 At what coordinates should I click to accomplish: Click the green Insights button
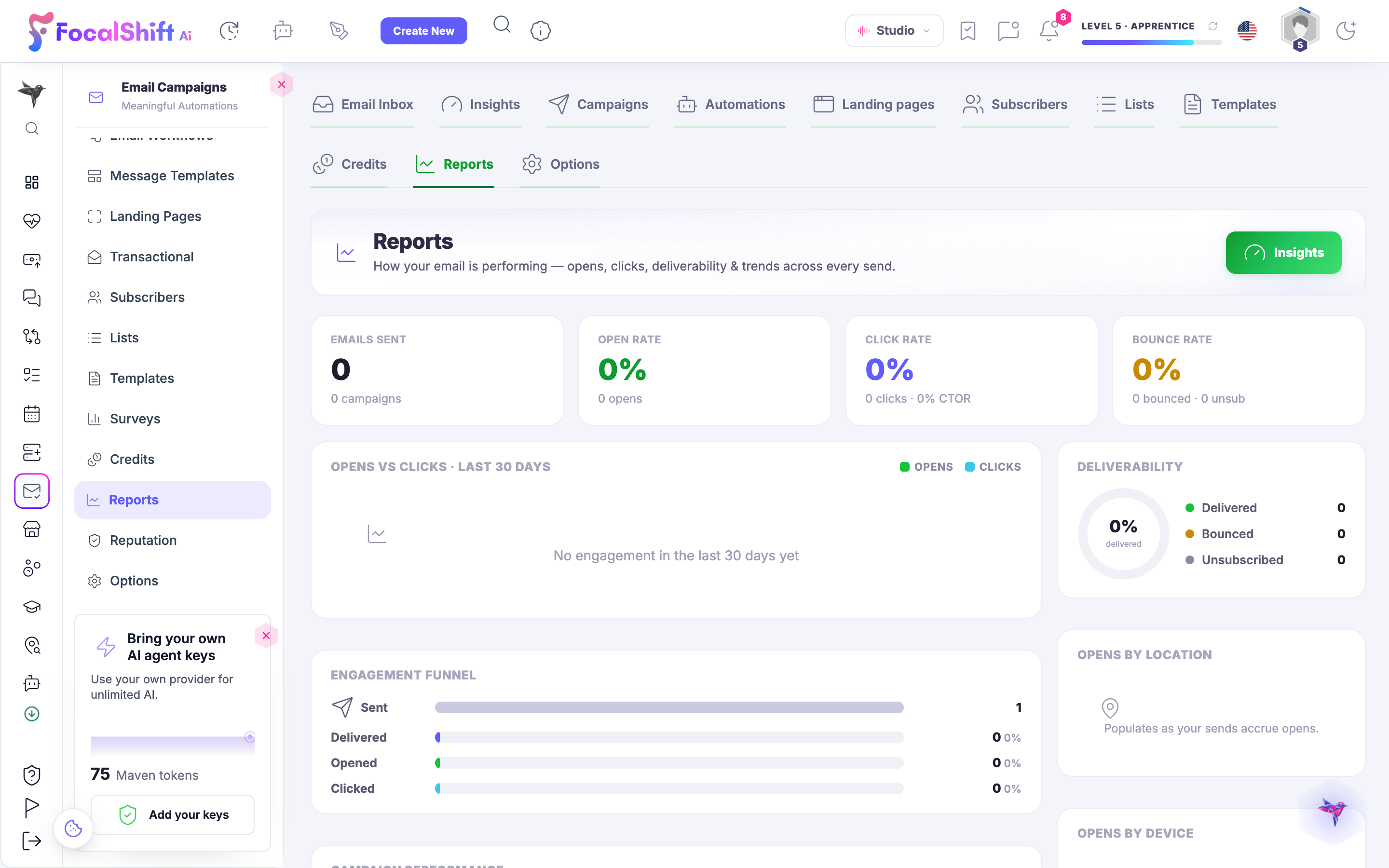(x=1283, y=253)
